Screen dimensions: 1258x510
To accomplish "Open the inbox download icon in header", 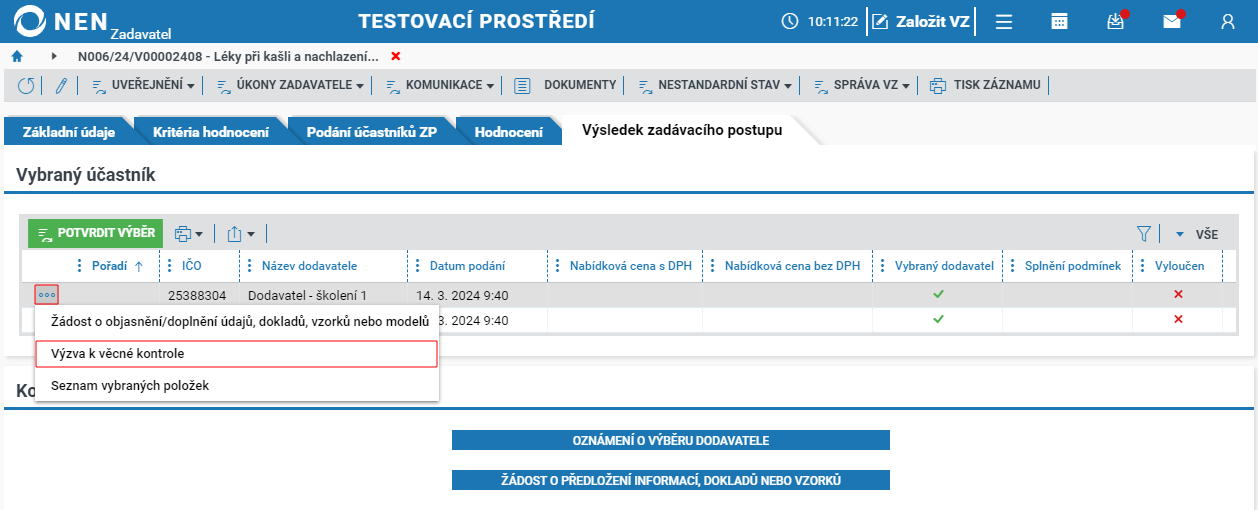I will [1116, 21].
